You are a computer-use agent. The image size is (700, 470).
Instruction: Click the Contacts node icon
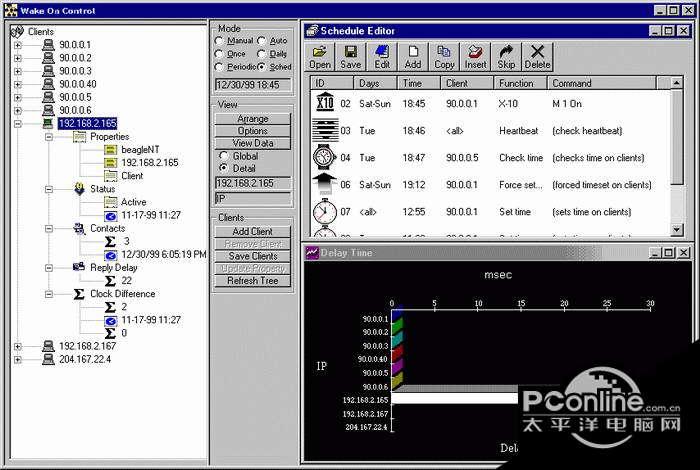click(79, 229)
